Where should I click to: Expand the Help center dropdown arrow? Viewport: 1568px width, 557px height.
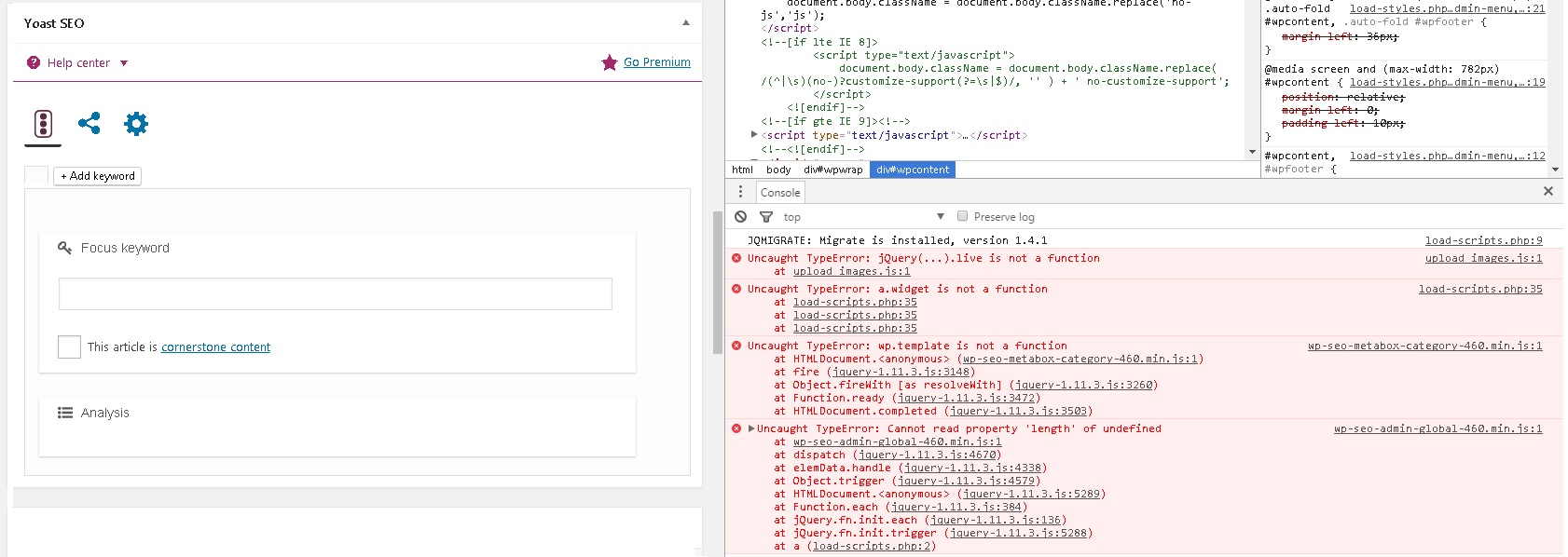click(124, 63)
